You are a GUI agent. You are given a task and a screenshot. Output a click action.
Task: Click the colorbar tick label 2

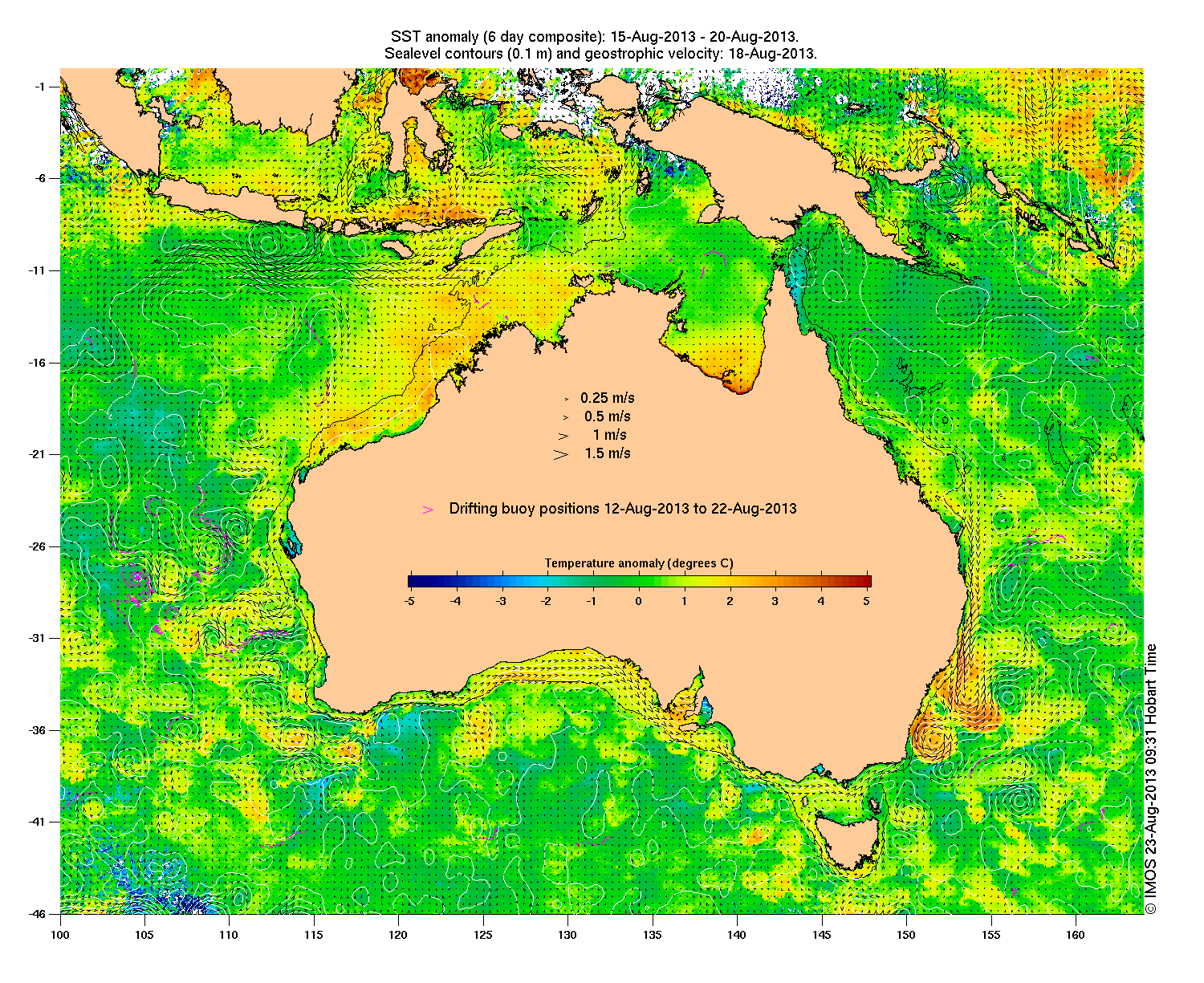pos(730,600)
